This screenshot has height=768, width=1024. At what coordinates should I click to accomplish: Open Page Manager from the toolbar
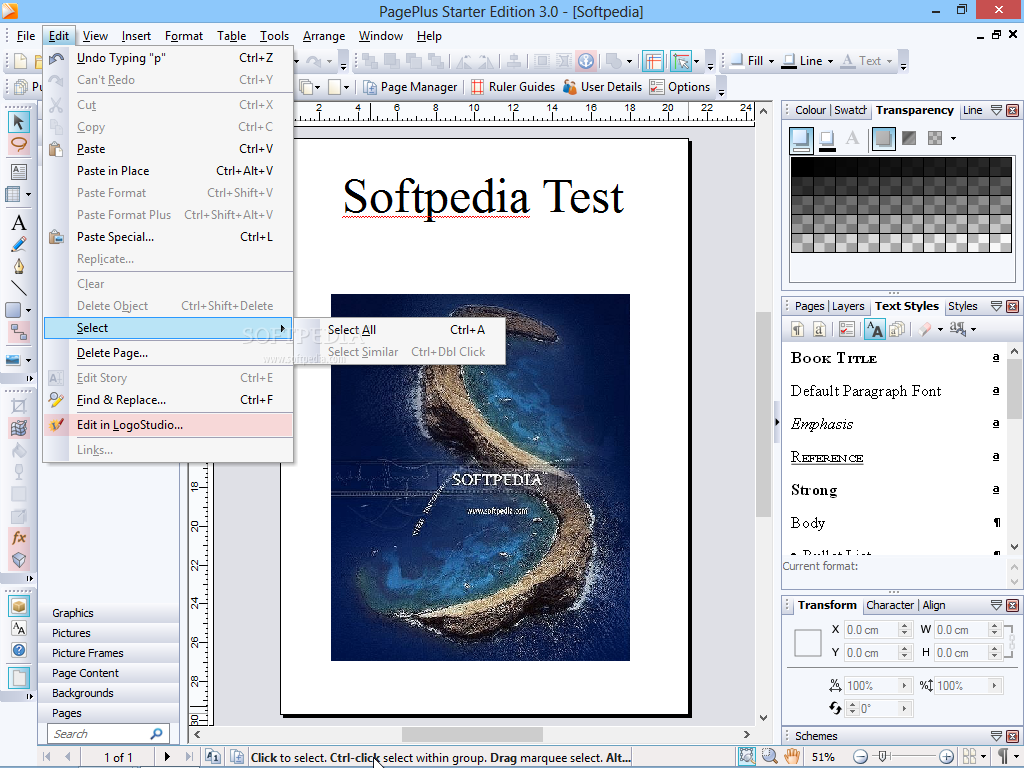point(410,87)
